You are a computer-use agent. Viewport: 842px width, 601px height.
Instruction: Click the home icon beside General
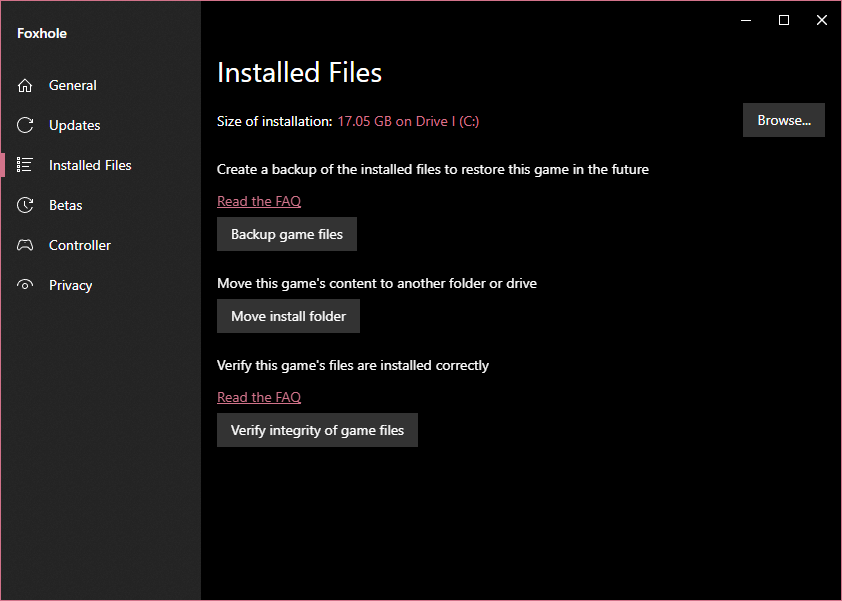(26, 86)
